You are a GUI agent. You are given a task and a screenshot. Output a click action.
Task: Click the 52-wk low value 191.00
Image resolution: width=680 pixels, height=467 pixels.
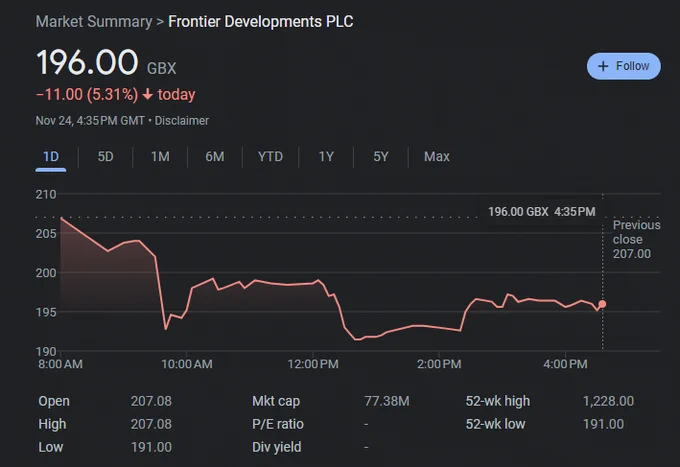click(603, 424)
